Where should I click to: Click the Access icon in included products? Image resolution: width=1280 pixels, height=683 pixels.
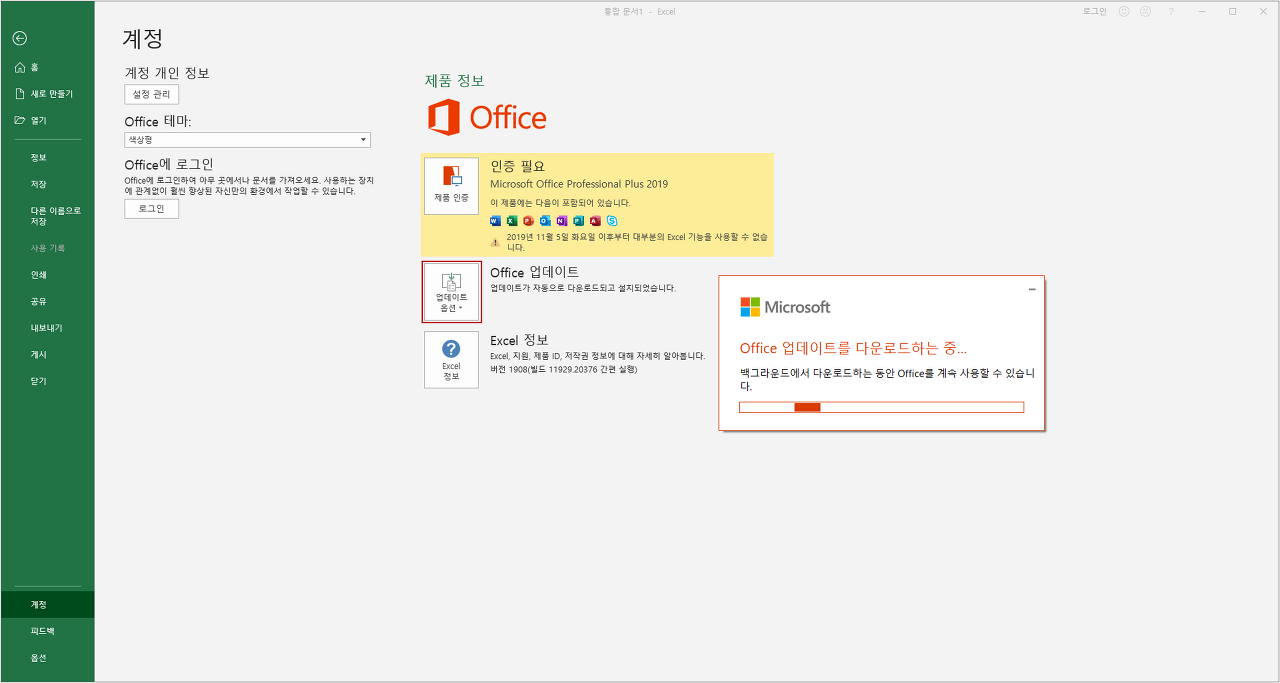coord(594,220)
